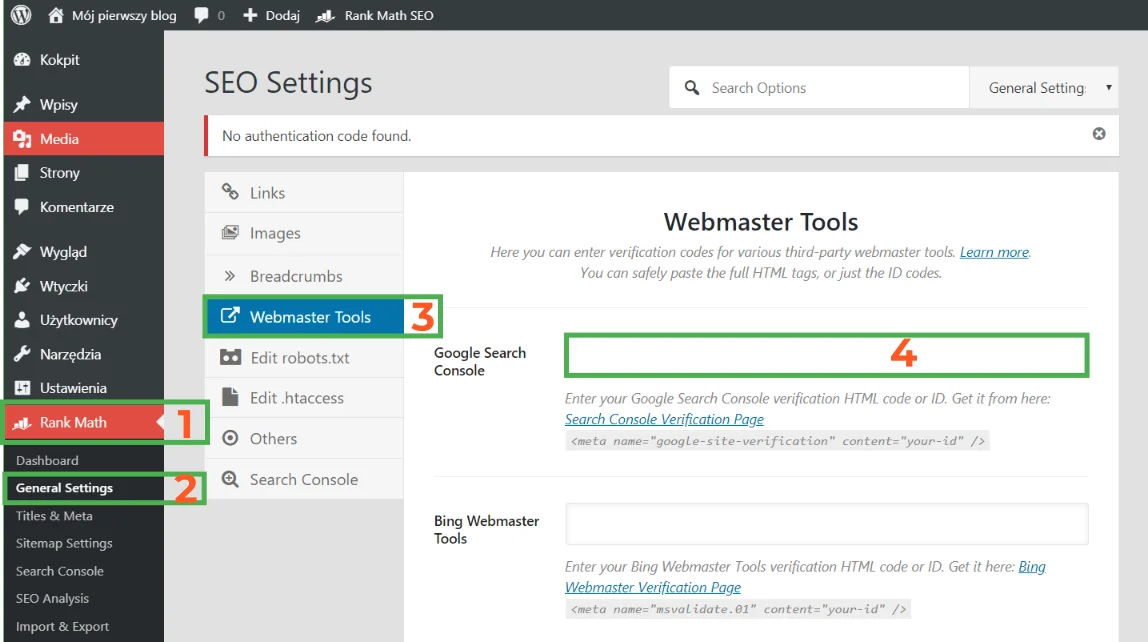Open the comments bubble icon in admin bar
This screenshot has height=642, width=1148.
click(x=201, y=15)
